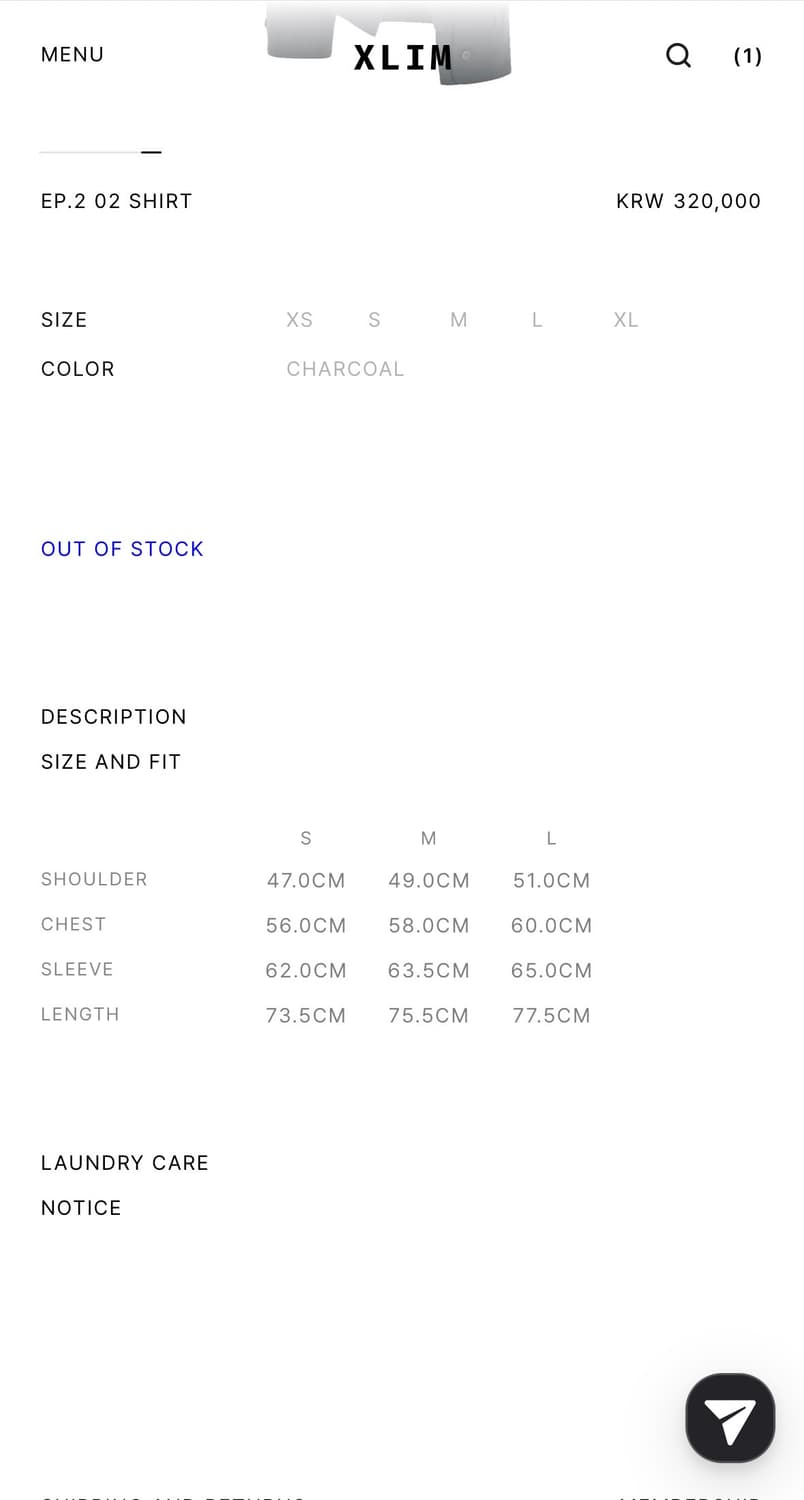Screen dimensions: 804x1500
Task: Choose the CHARCOAL color option
Action: tap(345, 369)
